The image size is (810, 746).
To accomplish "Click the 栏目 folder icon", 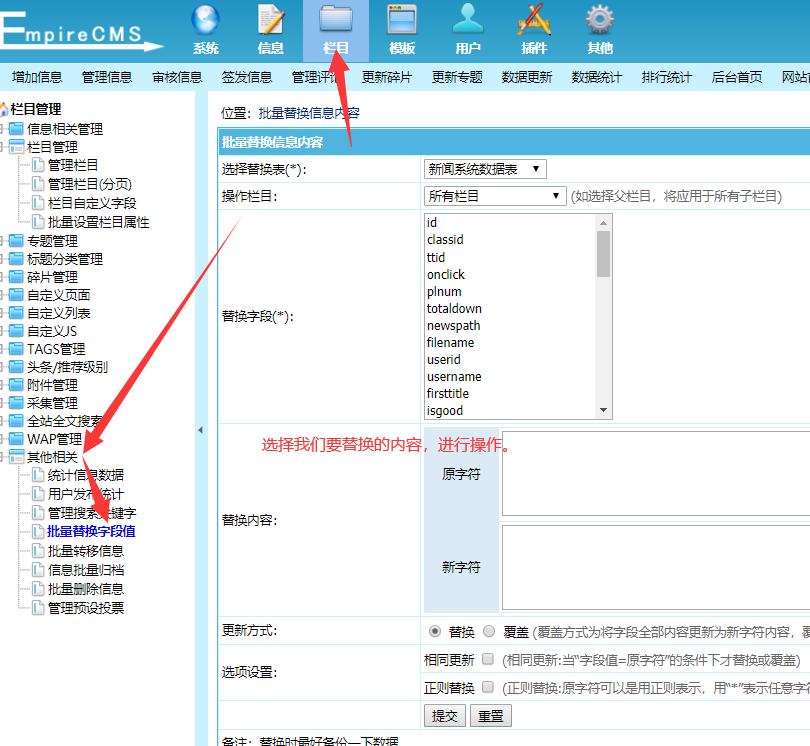I will click(x=336, y=20).
